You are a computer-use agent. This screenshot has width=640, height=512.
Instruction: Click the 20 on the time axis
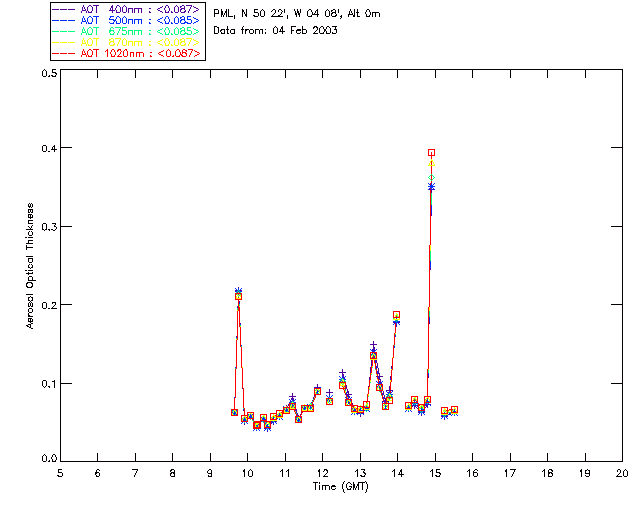click(622, 473)
